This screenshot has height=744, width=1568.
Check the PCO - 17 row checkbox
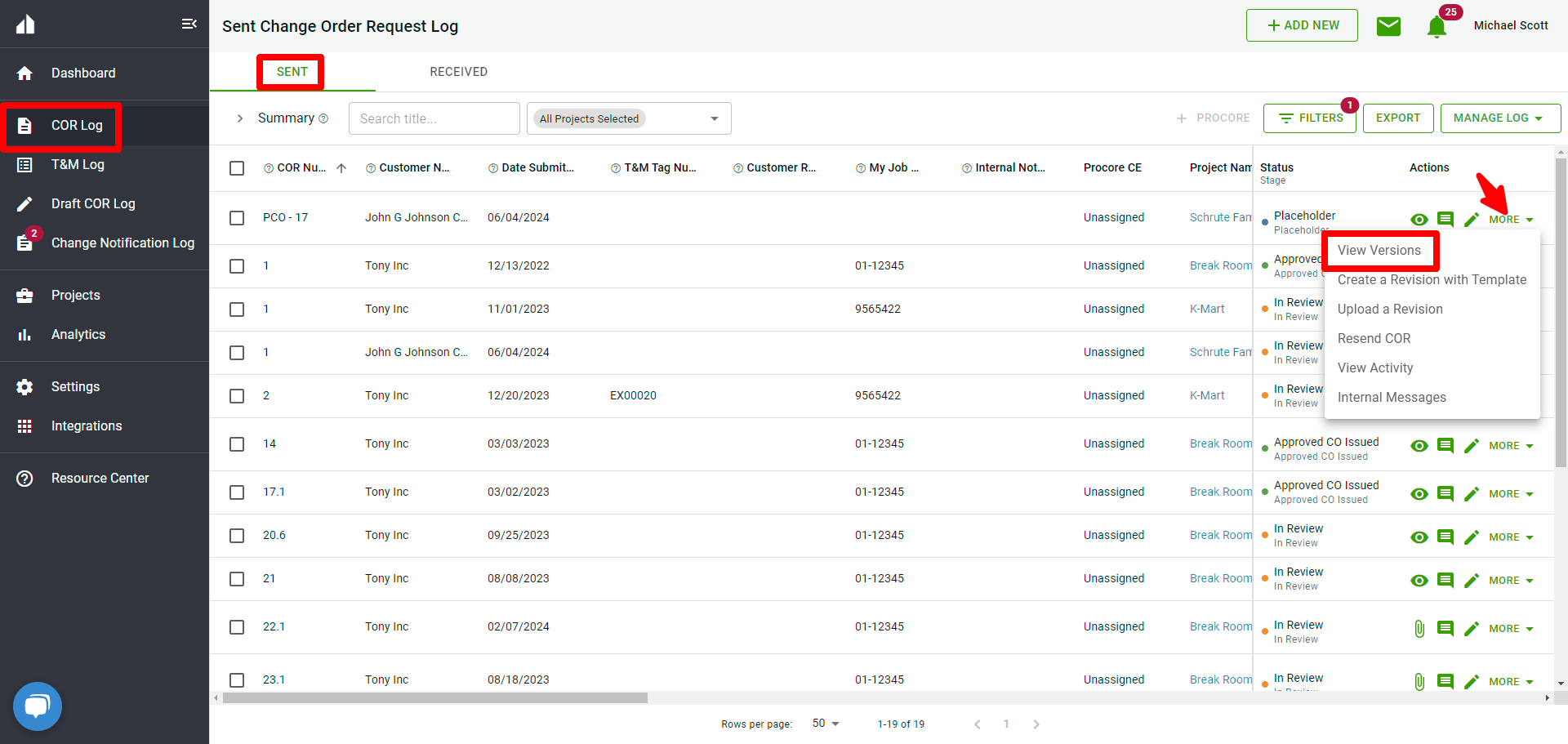pos(237,218)
